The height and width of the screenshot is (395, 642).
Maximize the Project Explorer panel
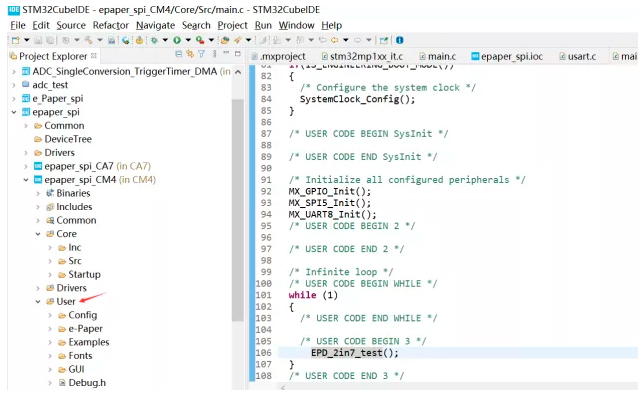pyautogui.click(x=237, y=54)
